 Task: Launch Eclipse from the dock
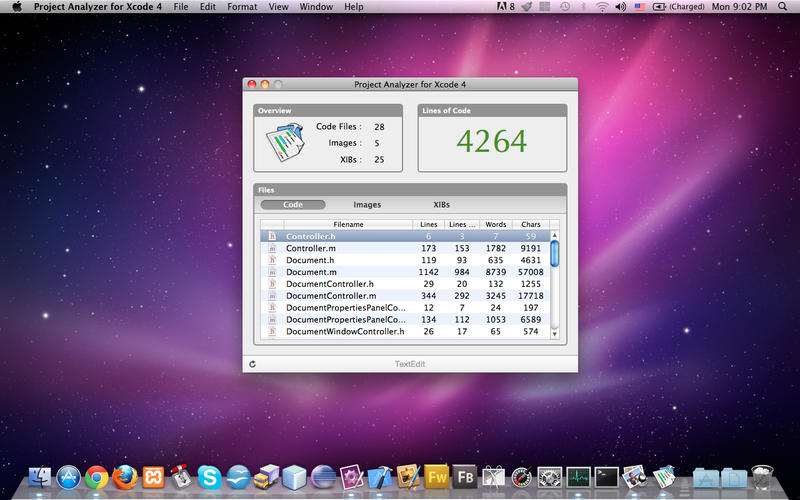coord(323,478)
